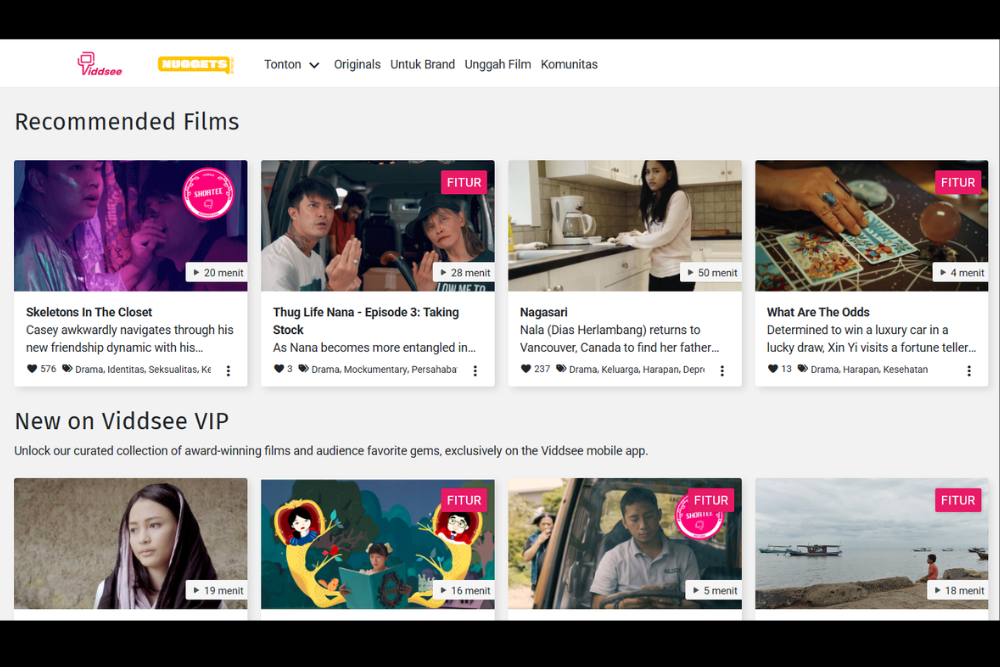Open the 16 menit animated VIP film thumbnail
Image resolution: width=1000 pixels, height=667 pixels.
tap(378, 543)
